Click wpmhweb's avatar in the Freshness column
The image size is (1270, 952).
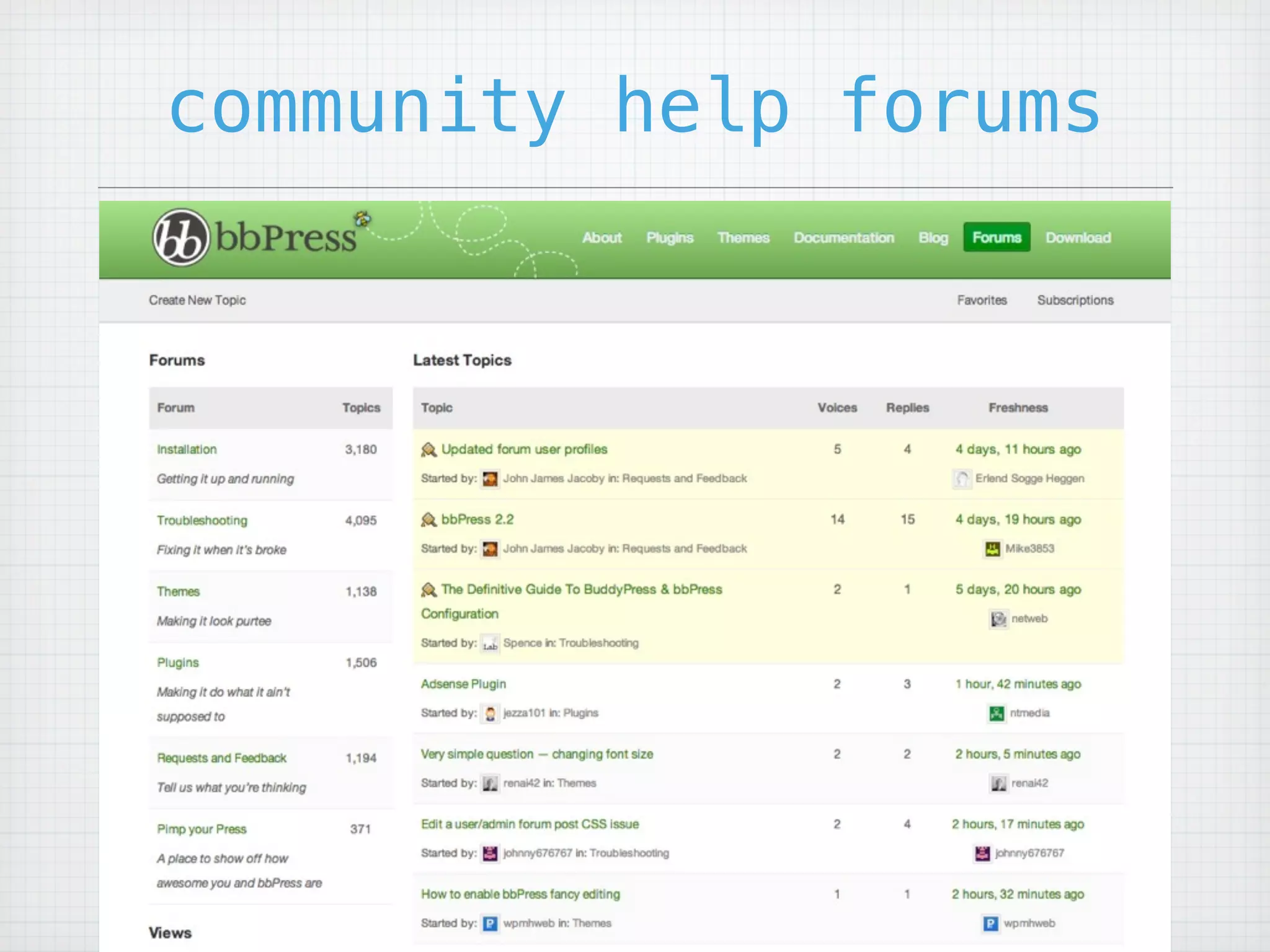tap(990, 923)
